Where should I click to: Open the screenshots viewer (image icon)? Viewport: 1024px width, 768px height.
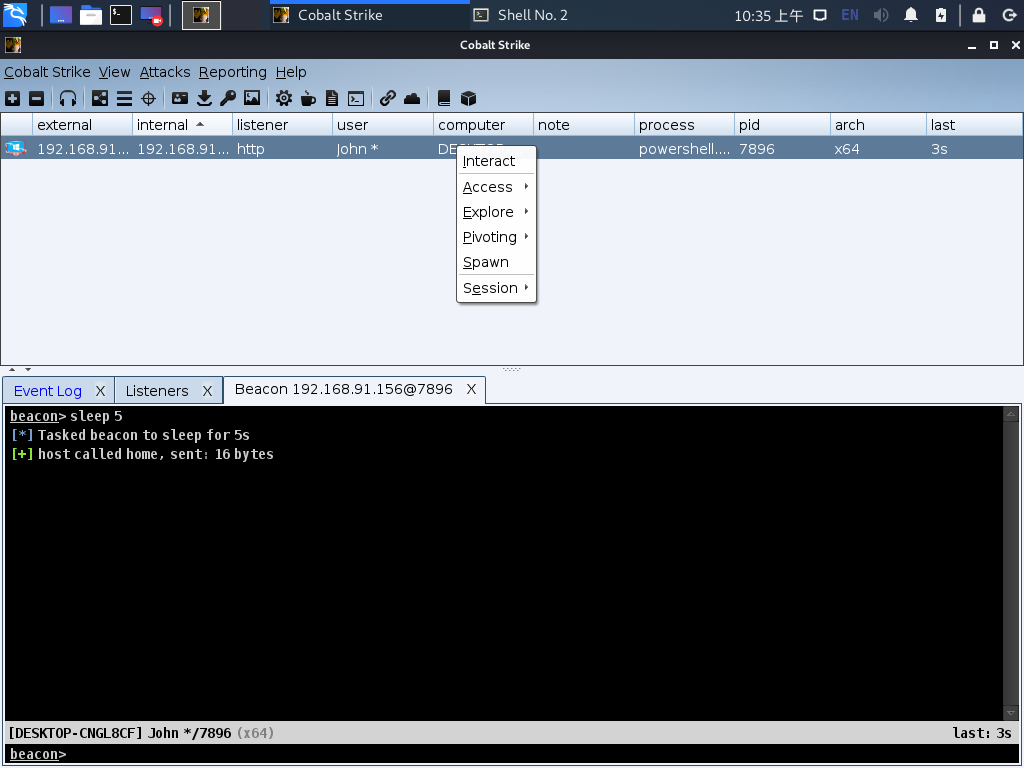[x=252, y=98]
